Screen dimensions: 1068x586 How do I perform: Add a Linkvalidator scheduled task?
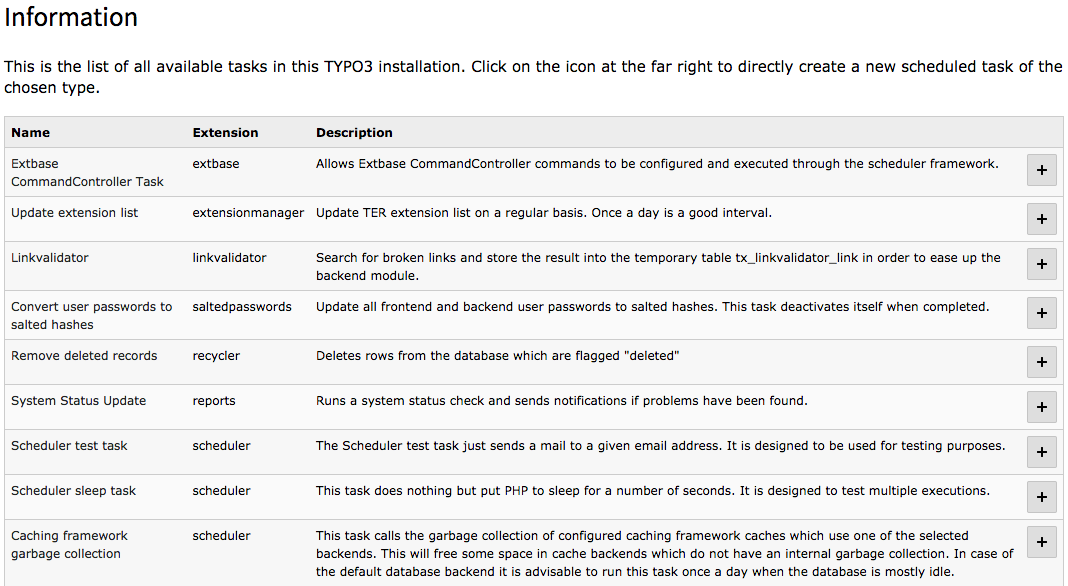tap(1041, 264)
